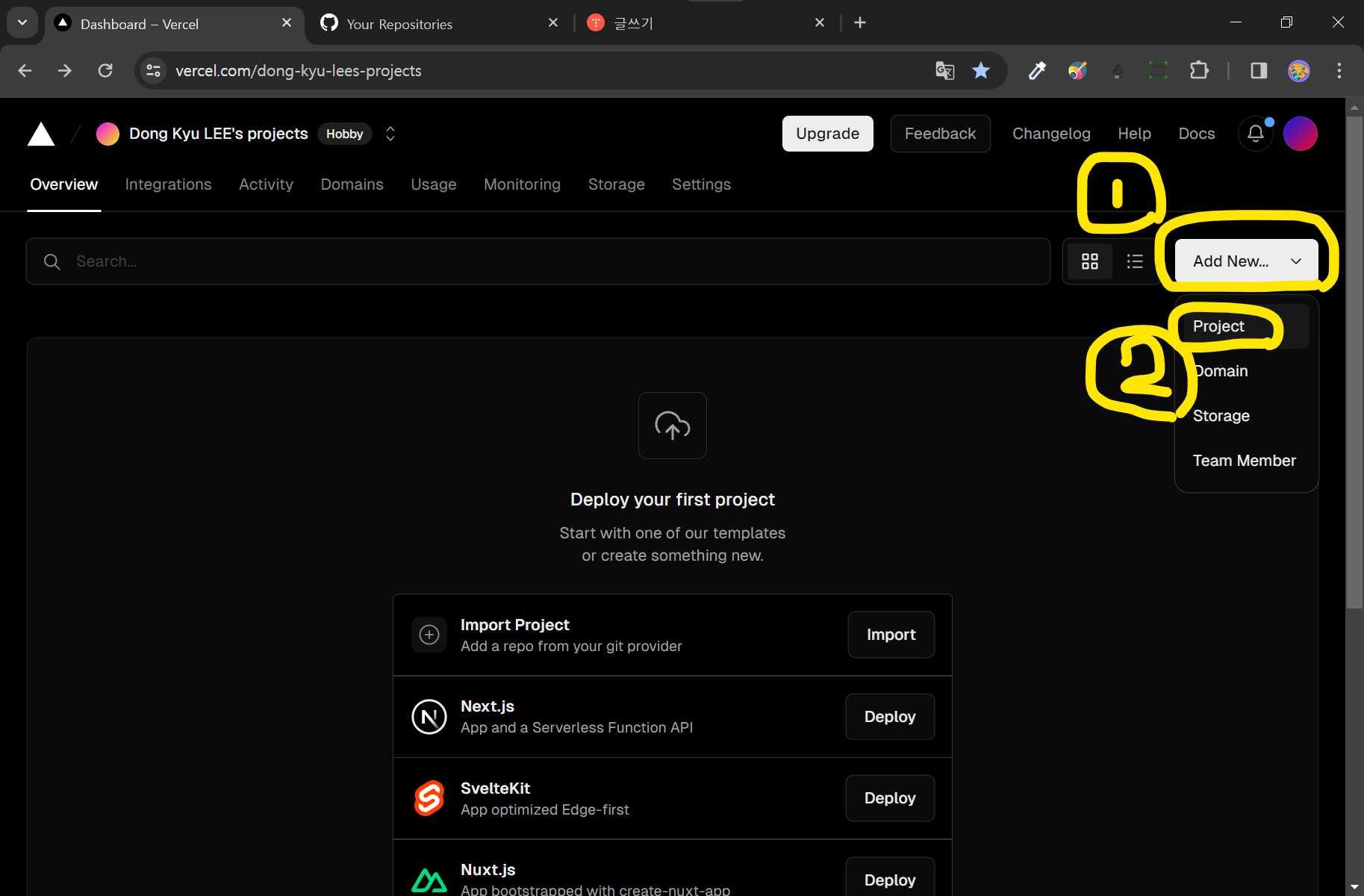
Task: Open the Storage tab in navigation
Action: pos(617,184)
